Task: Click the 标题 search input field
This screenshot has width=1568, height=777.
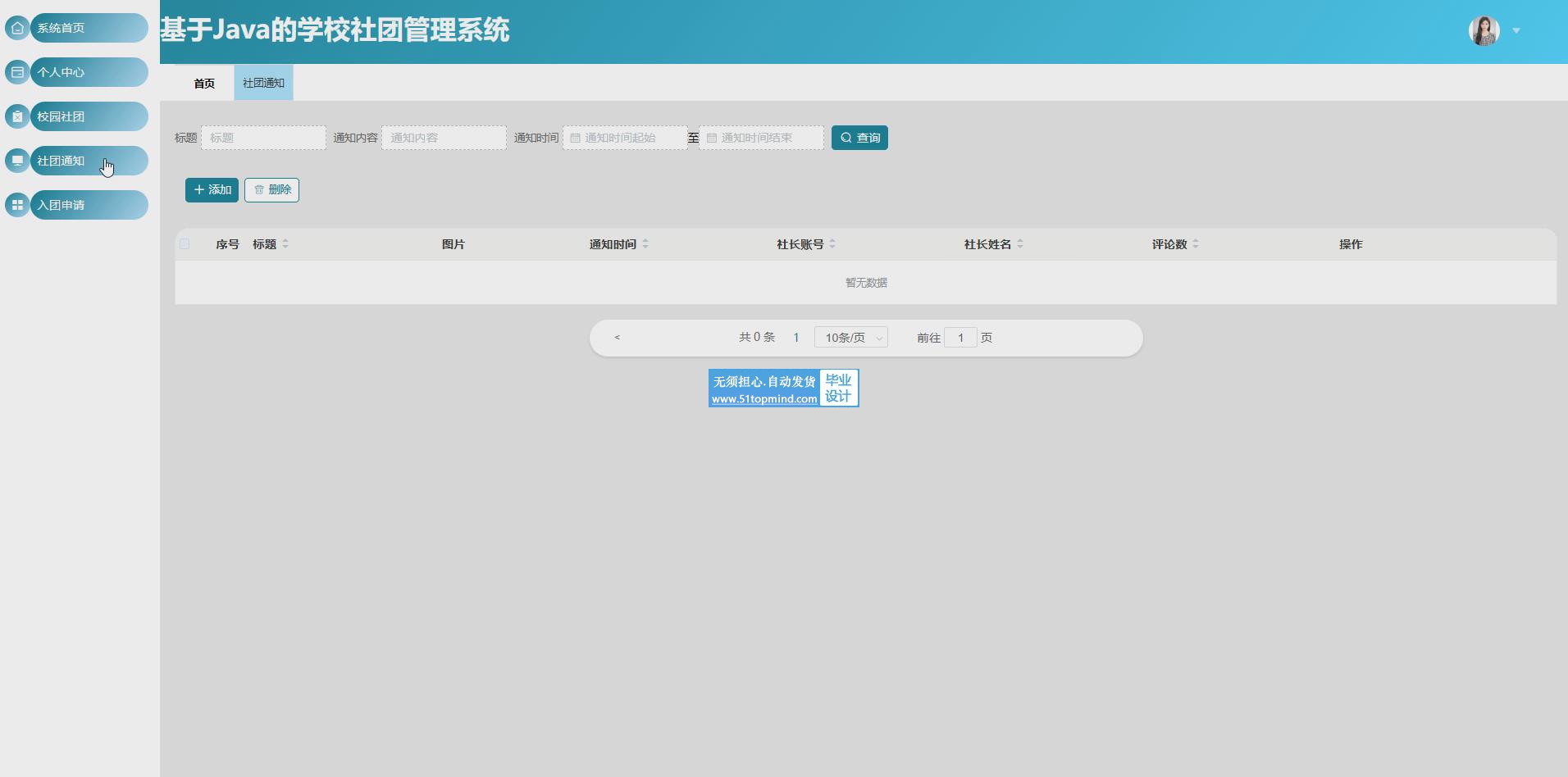Action: (x=263, y=139)
